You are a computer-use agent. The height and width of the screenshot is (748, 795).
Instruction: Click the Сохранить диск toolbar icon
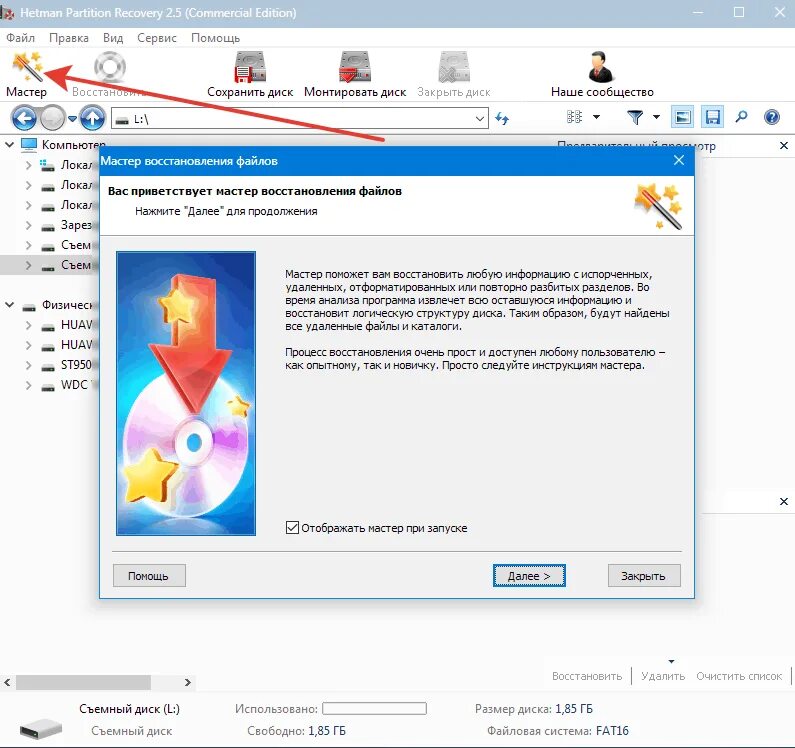point(250,67)
